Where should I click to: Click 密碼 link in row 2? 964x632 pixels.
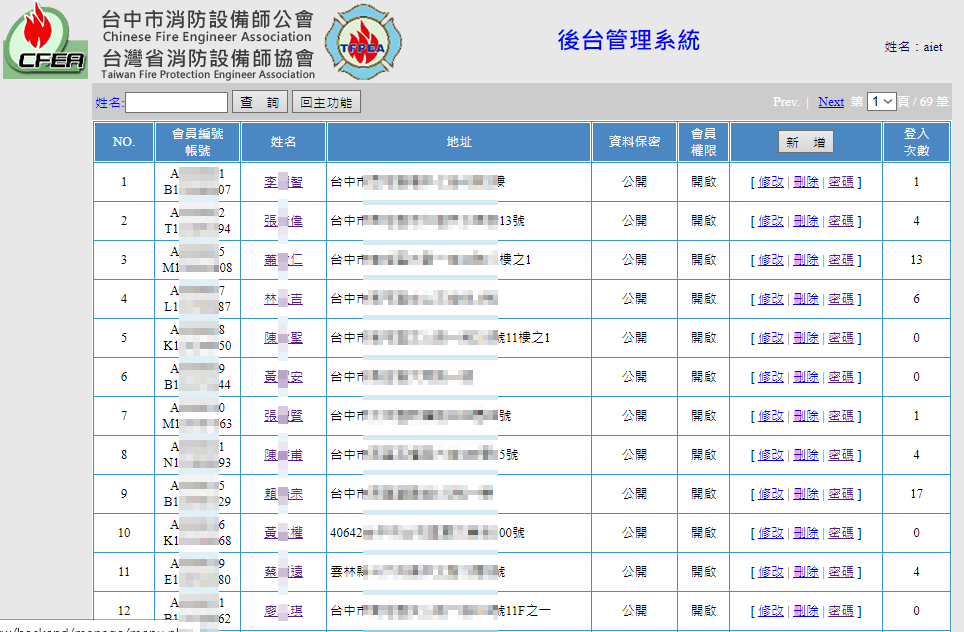click(840, 221)
